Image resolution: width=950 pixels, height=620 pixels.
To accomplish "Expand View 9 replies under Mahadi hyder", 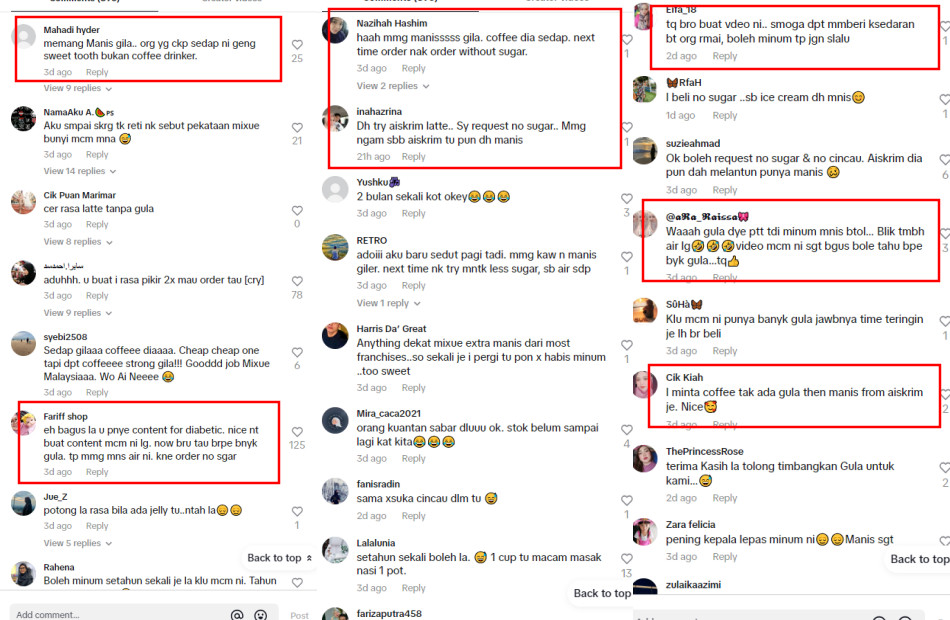I will point(78,88).
